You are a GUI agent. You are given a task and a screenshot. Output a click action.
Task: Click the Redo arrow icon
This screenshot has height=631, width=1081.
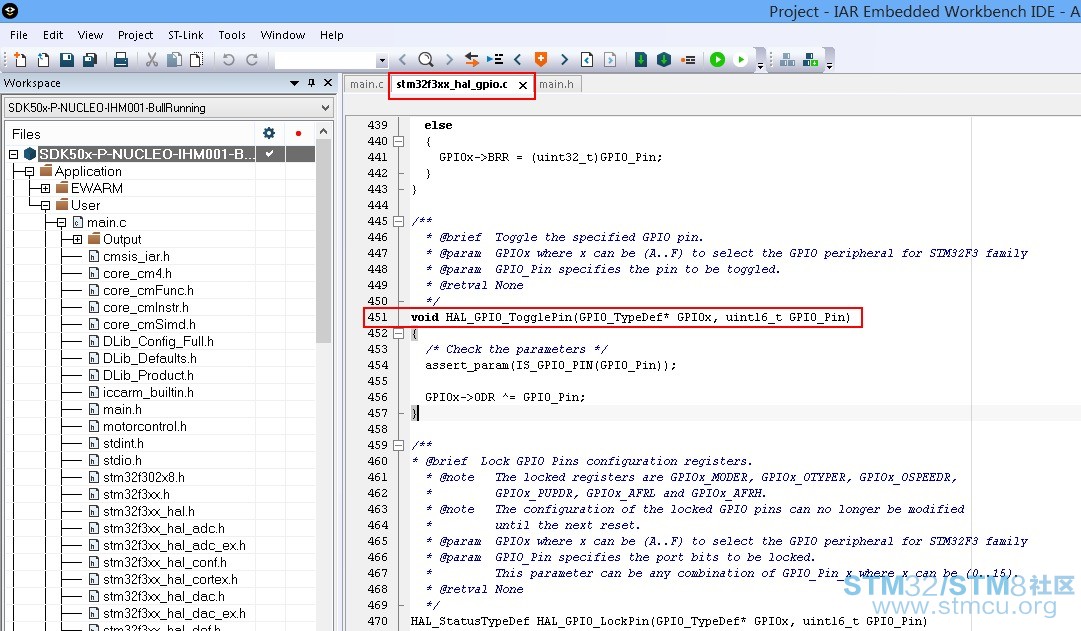(252, 60)
